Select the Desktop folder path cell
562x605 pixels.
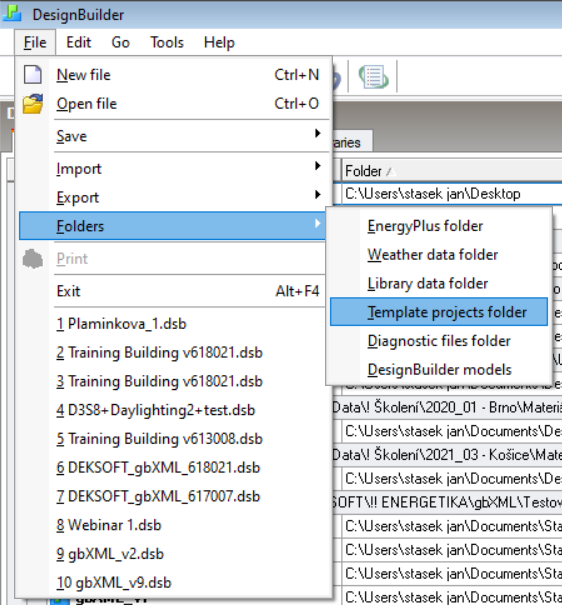coord(452,194)
